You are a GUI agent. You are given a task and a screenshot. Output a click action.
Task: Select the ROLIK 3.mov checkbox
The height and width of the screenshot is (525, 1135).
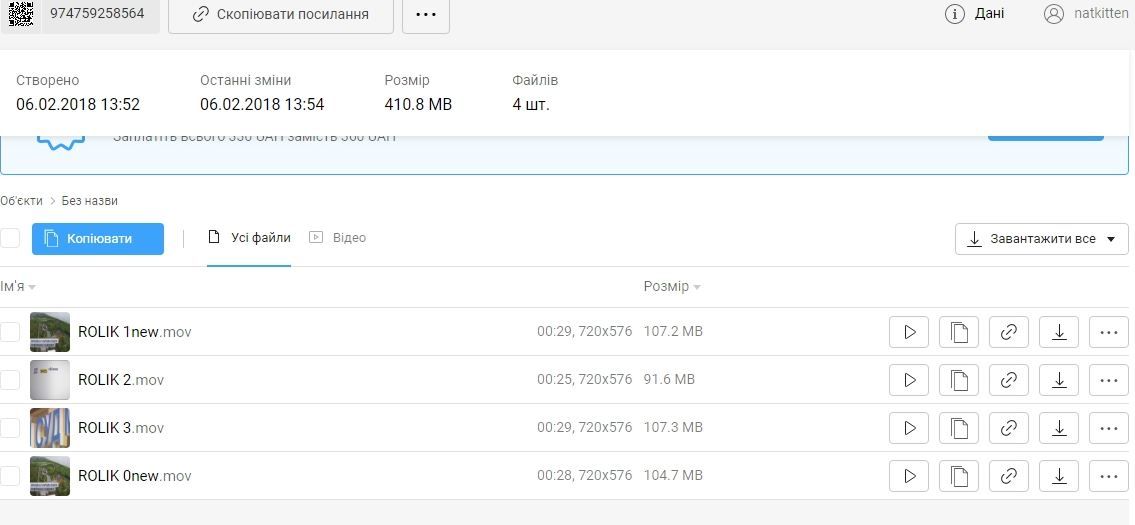[10, 428]
